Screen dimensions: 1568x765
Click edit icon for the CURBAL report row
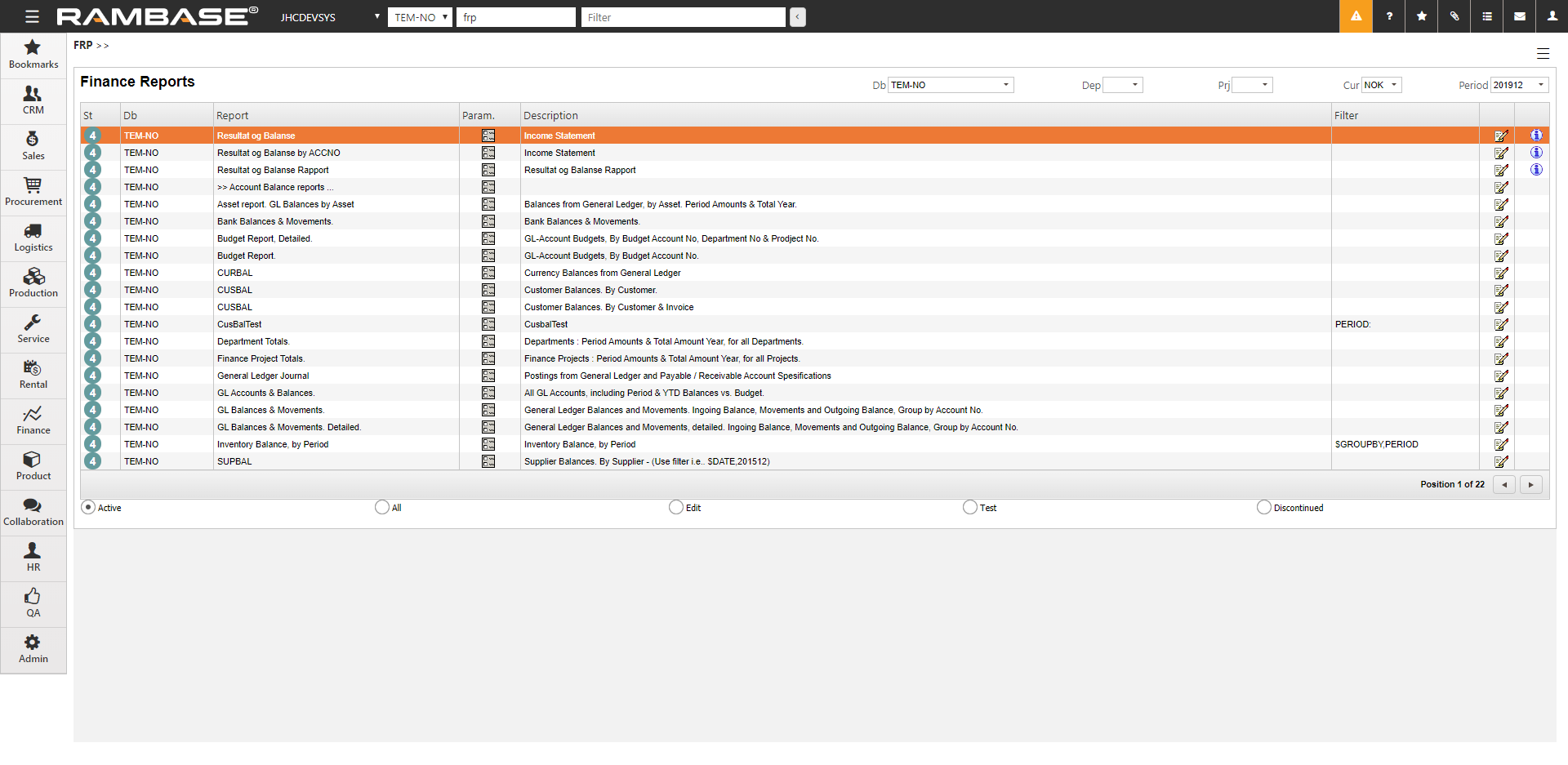click(1501, 273)
